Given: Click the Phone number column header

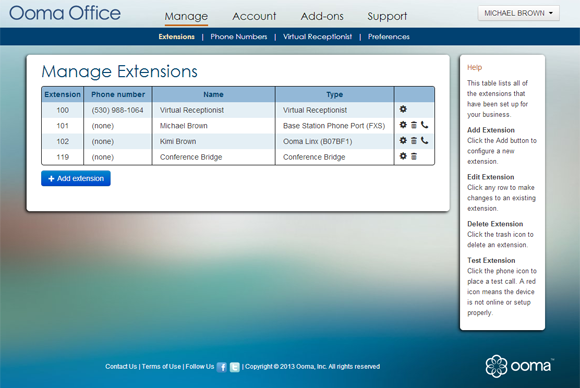Looking at the screenshot, I should [118, 94].
